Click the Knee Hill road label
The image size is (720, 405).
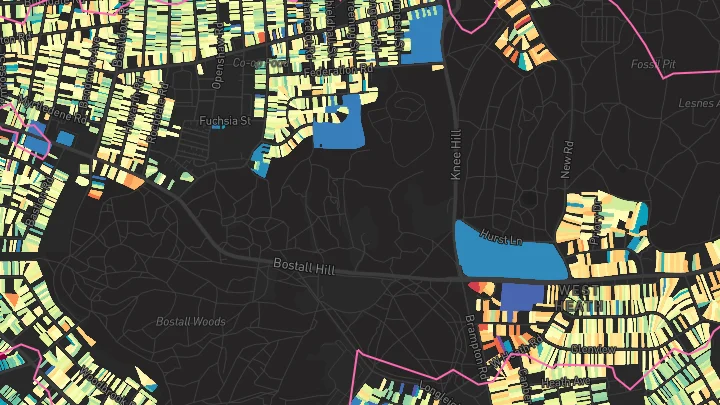pos(456,155)
